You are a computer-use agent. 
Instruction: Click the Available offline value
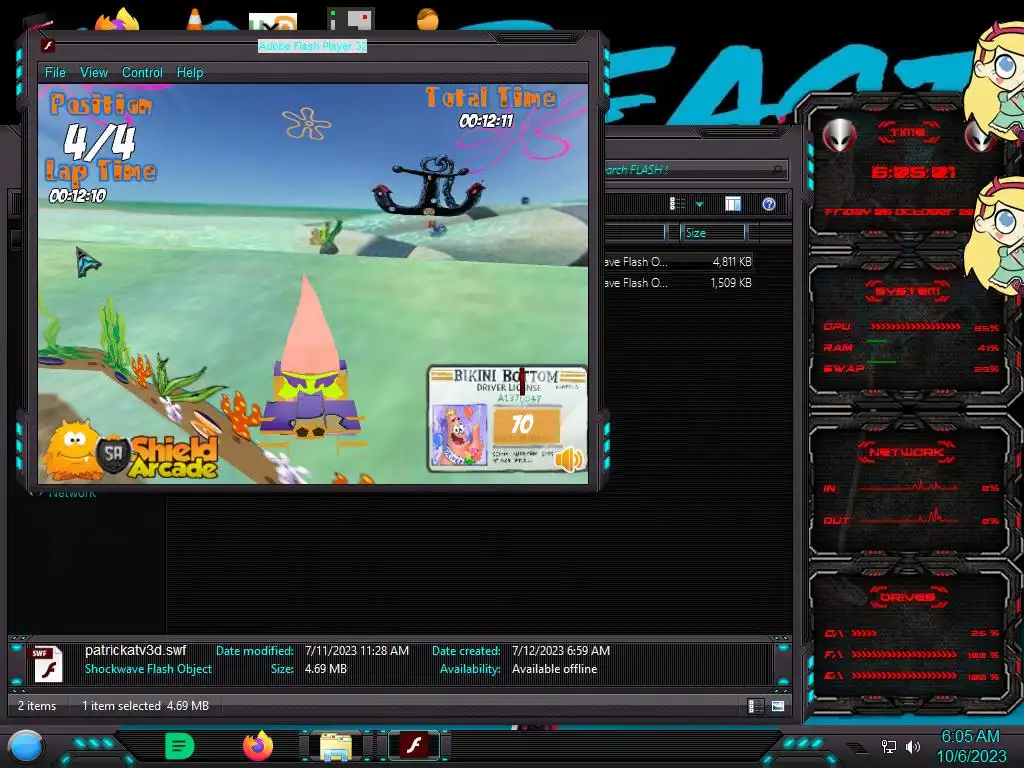click(554, 669)
